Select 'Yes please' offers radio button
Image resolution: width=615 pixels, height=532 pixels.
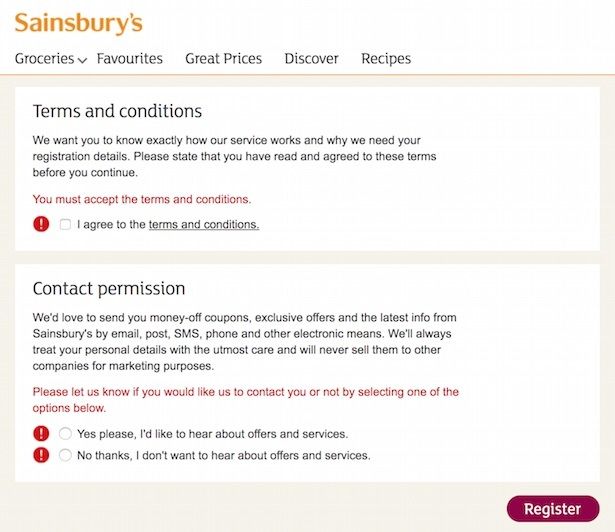click(65, 434)
